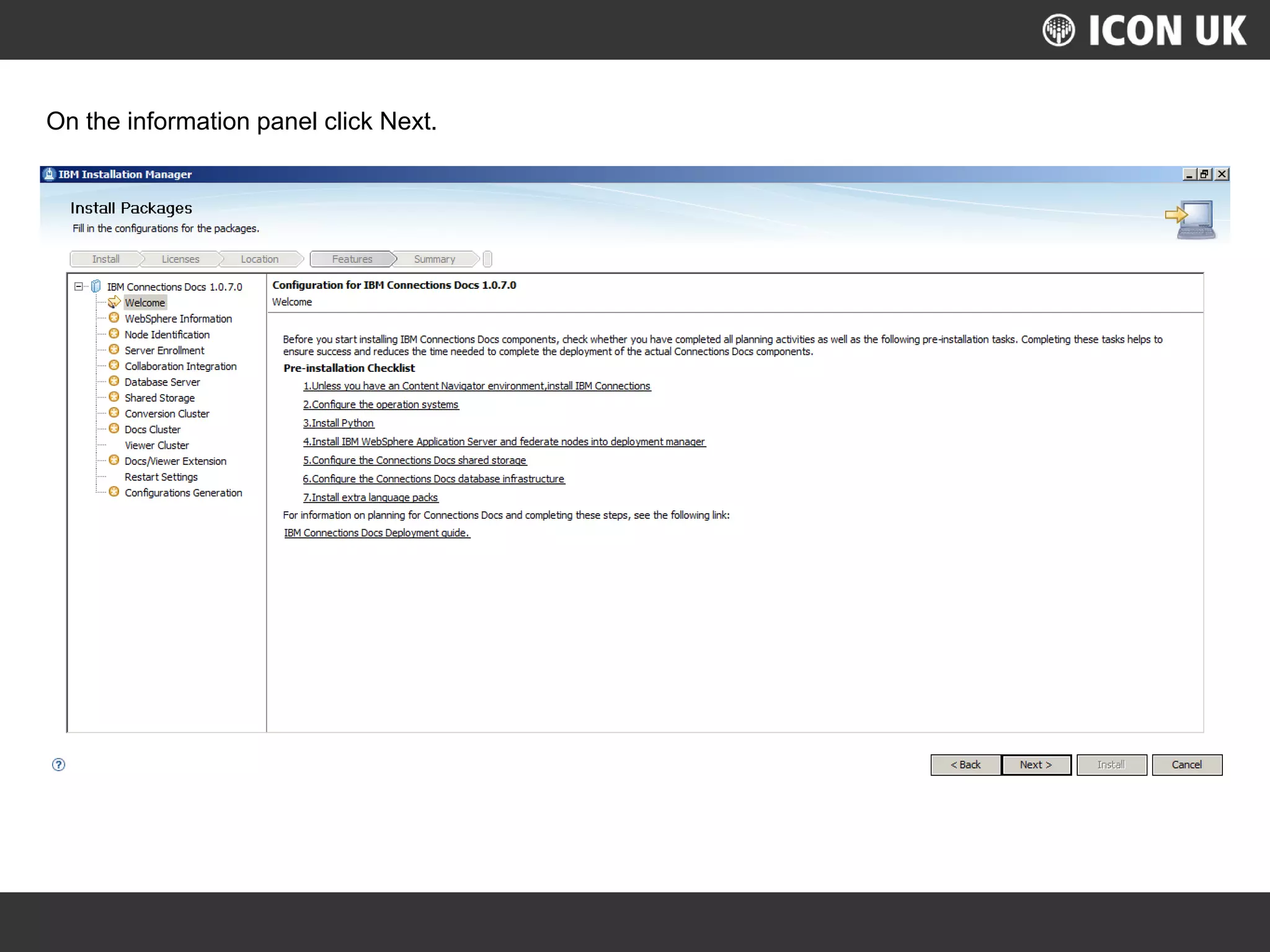Select the Features step tab
Viewport: 1270px width, 952px height.
[x=352, y=259]
